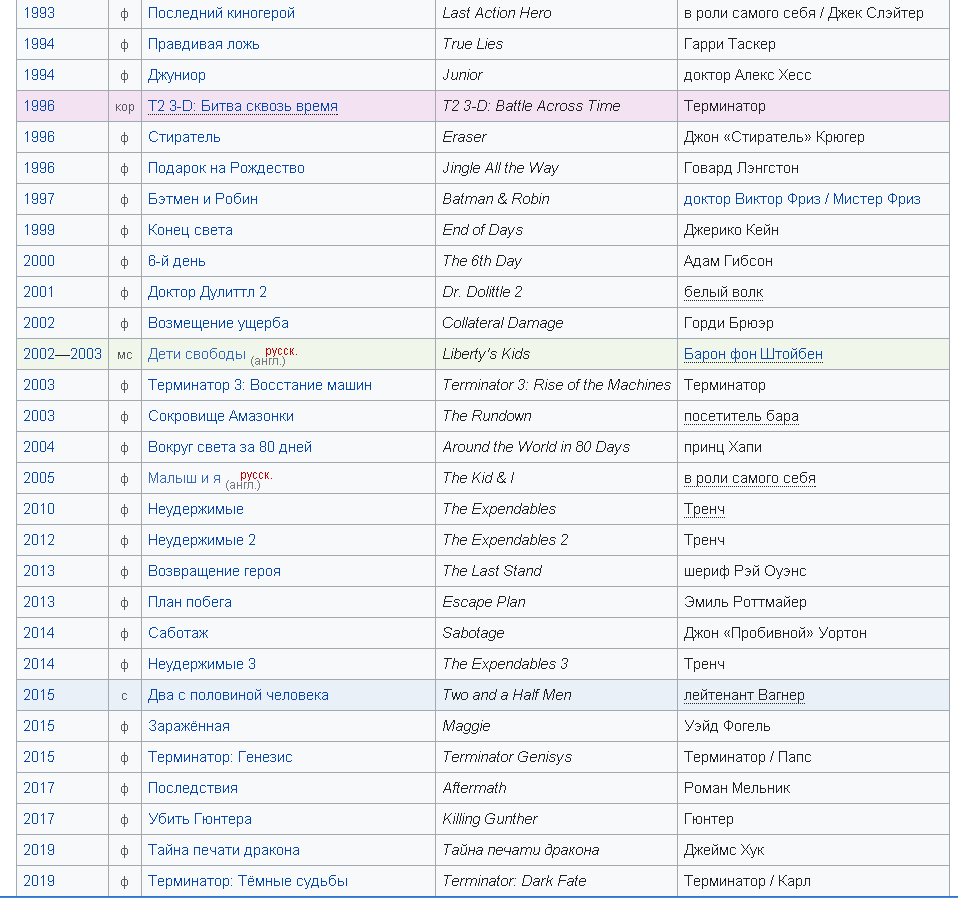
Task: Click the «Правдивая ложь» film link
Action: (x=203, y=44)
